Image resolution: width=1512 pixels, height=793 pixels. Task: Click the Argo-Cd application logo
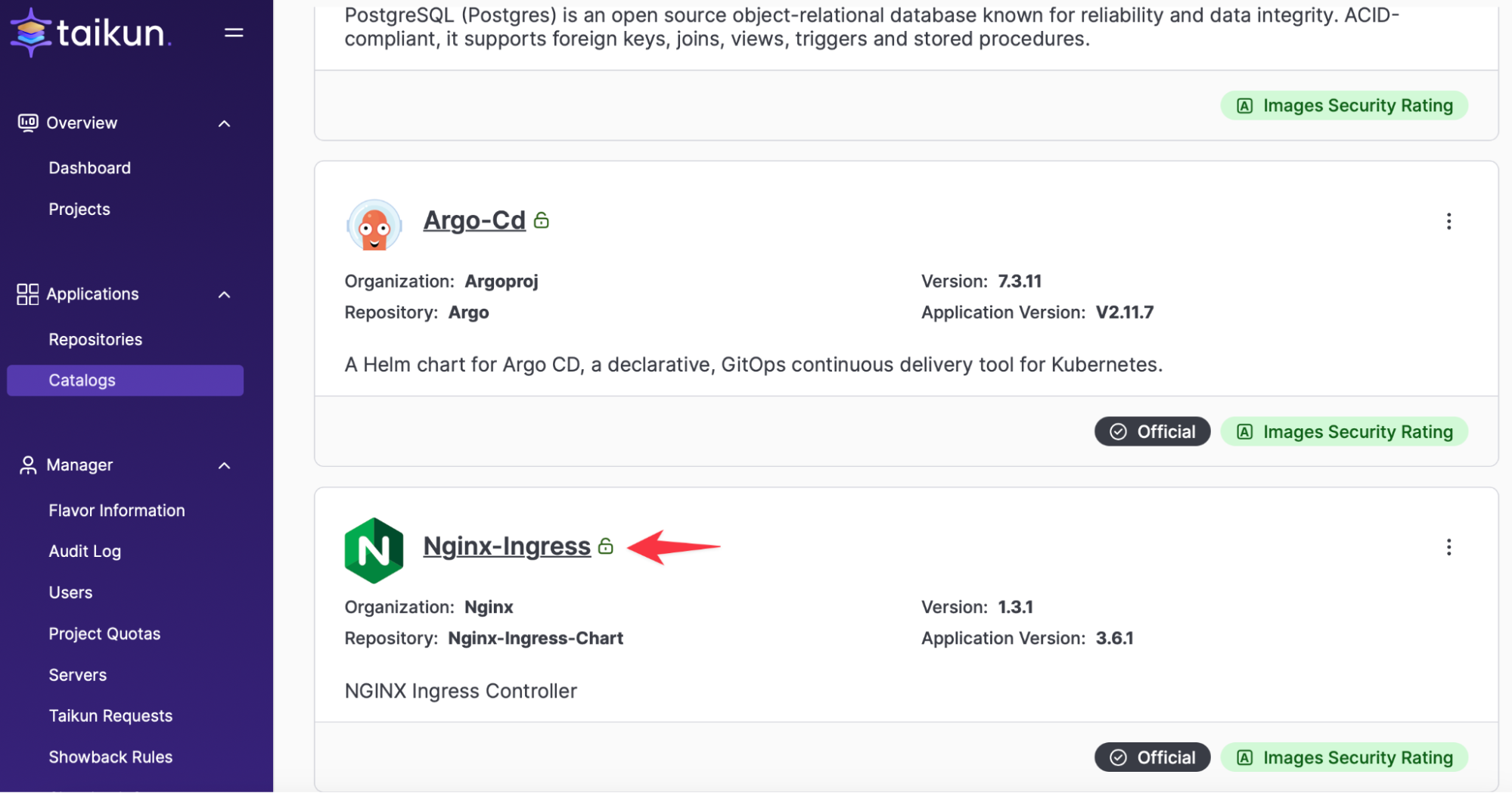click(374, 225)
